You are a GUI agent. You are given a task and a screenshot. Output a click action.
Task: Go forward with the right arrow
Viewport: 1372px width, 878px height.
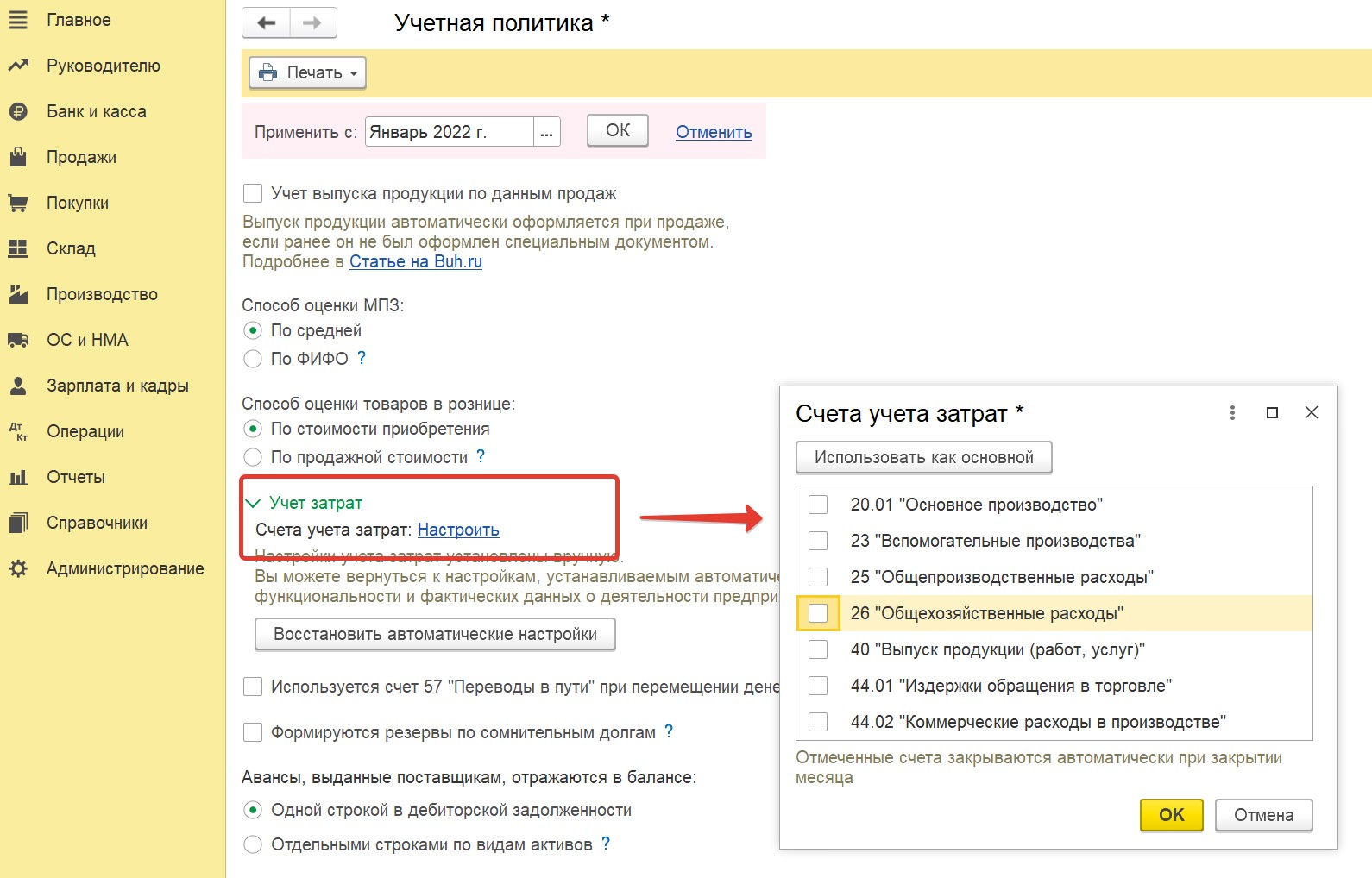(313, 23)
